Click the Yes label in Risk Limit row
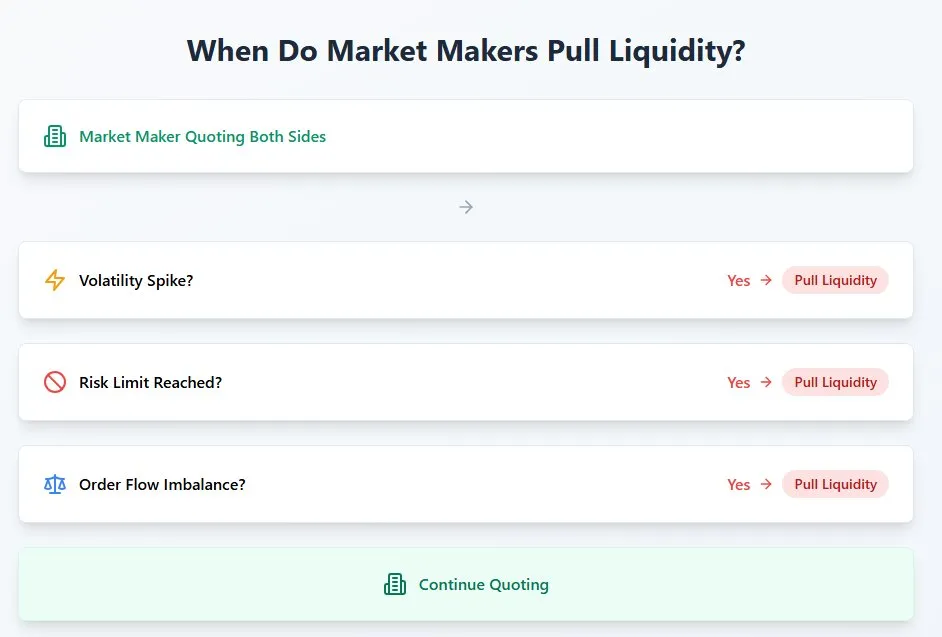The height and width of the screenshot is (637, 942). click(738, 383)
